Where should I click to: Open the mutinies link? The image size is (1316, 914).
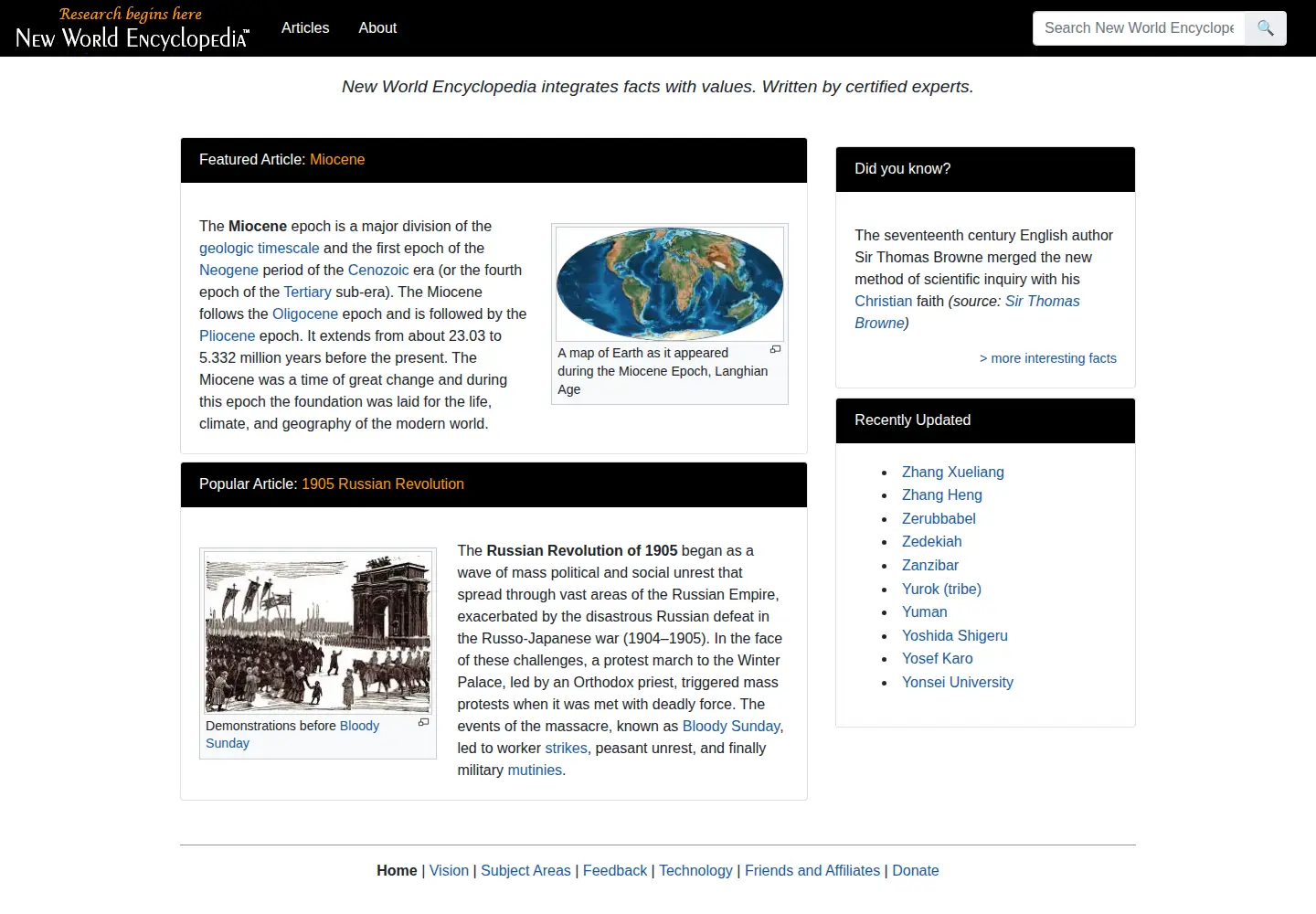[x=535, y=771]
